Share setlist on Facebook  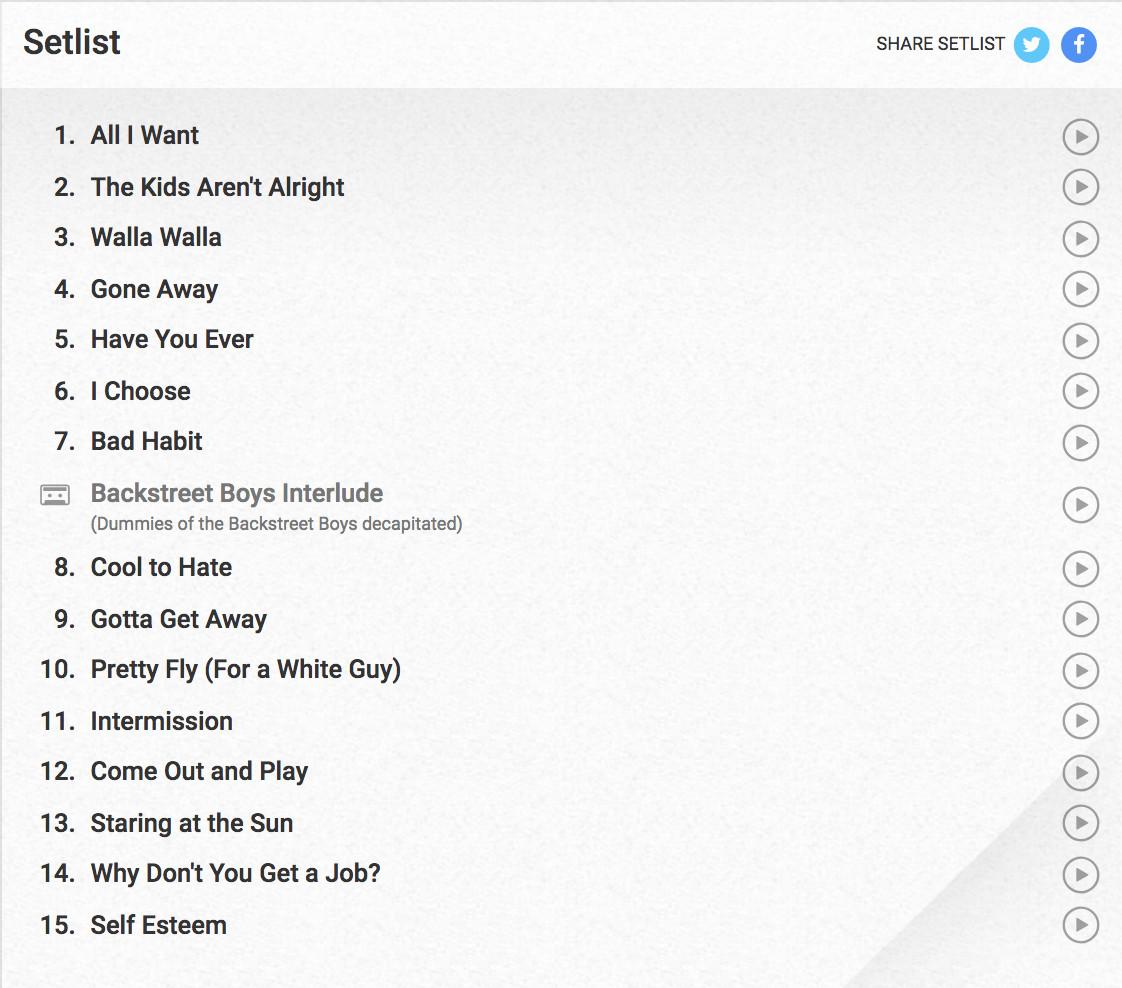pos(1079,45)
